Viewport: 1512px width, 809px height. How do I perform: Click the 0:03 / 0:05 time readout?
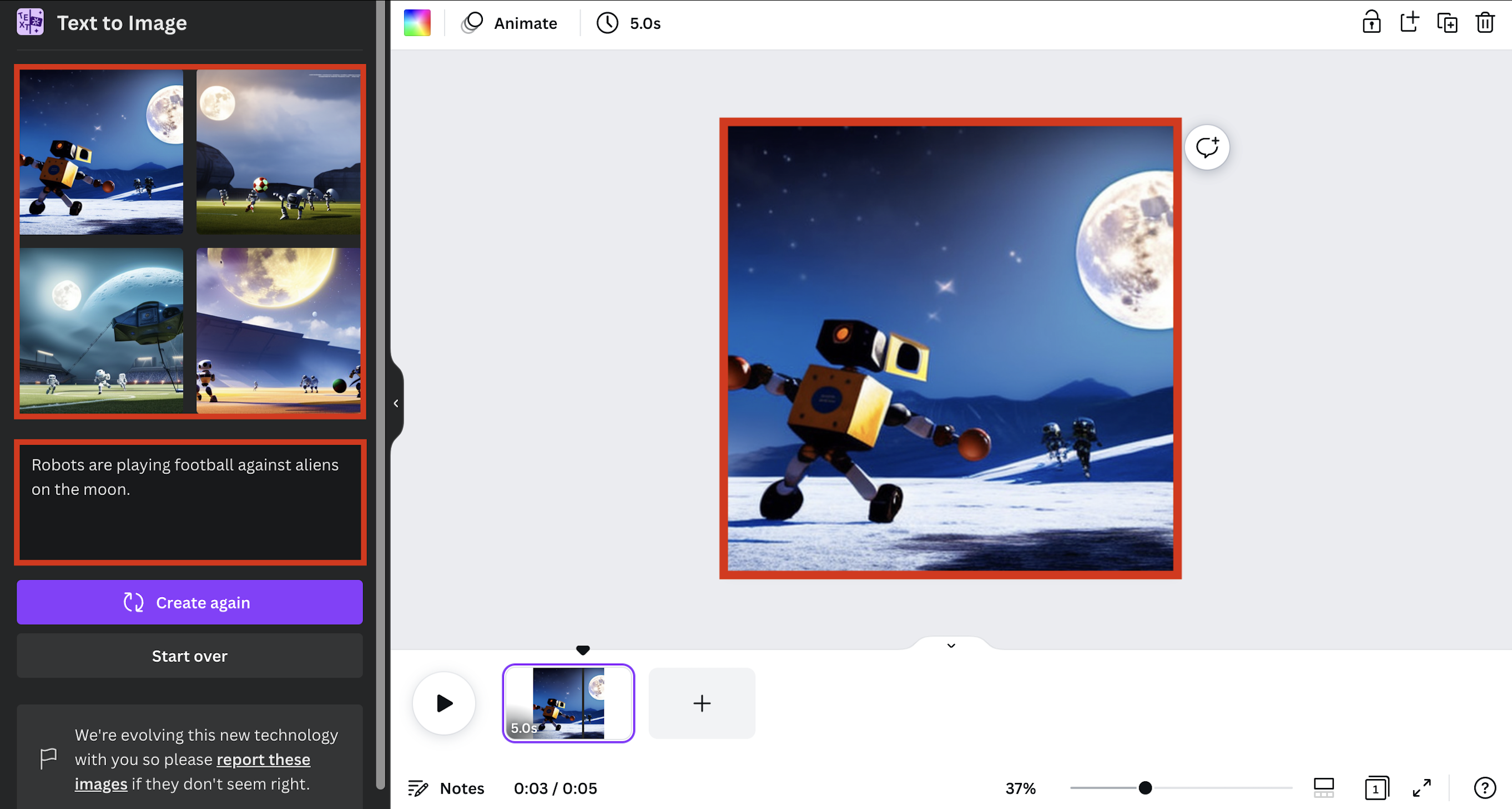point(555,788)
